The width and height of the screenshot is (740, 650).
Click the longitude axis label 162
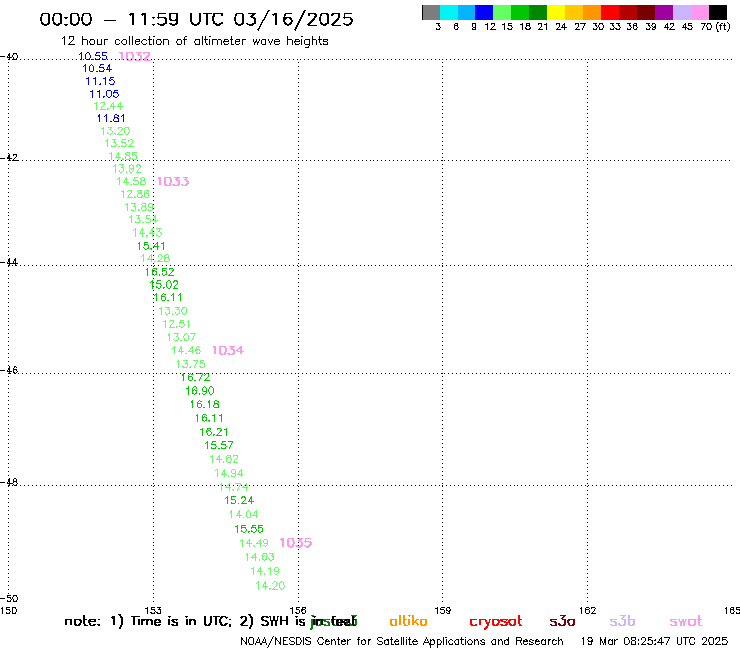point(588,610)
